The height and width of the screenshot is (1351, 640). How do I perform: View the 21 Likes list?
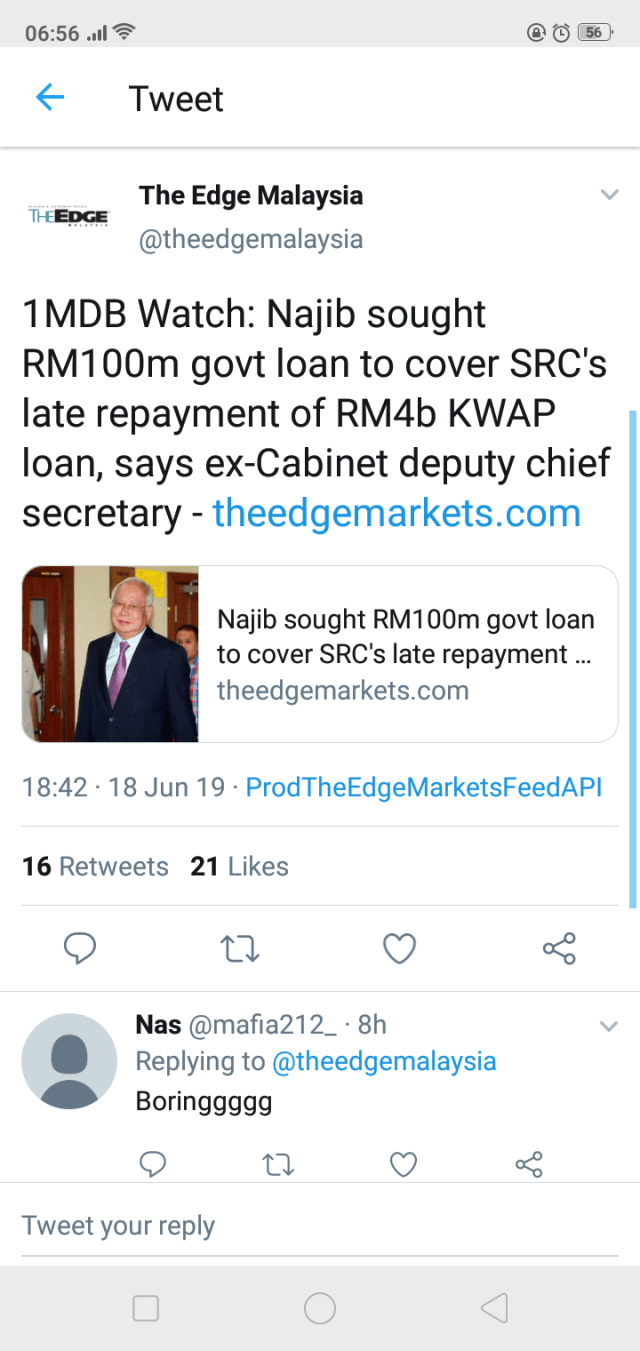click(239, 866)
